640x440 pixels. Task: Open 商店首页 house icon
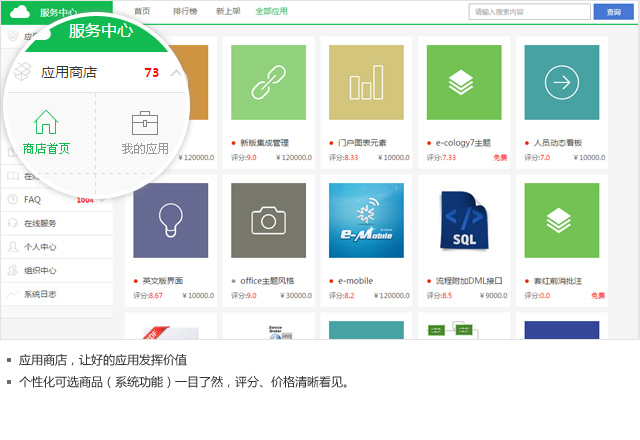(46, 123)
